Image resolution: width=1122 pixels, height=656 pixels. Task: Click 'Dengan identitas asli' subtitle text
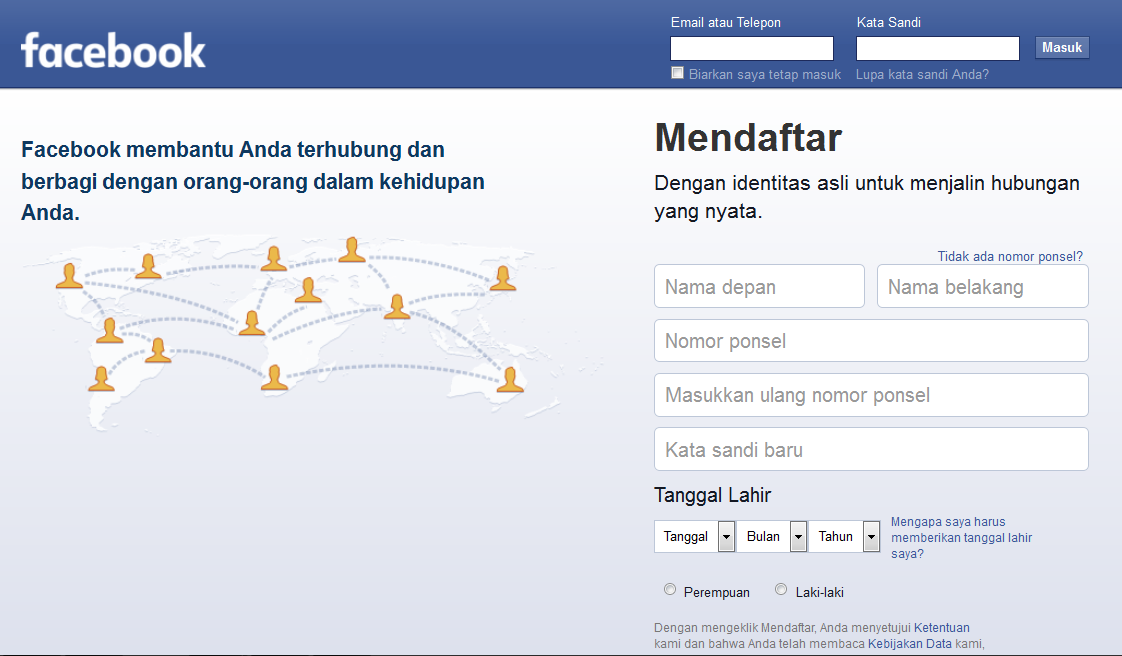click(x=867, y=197)
